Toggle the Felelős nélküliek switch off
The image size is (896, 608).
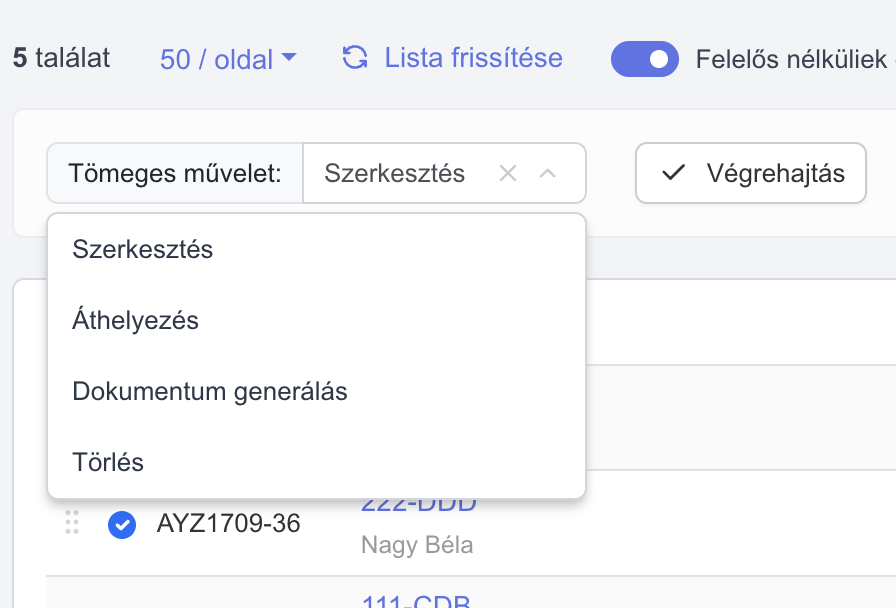pyautogui.click(x=645, y=59)
